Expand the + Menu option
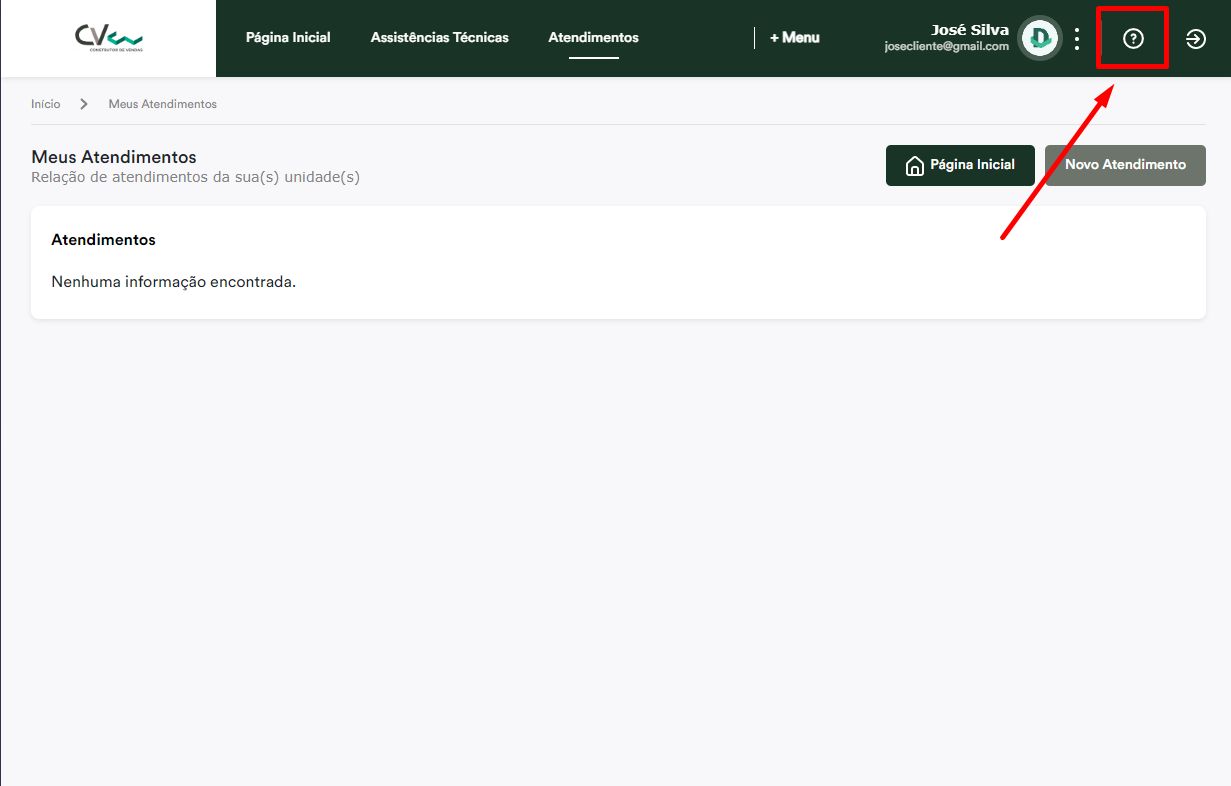The width and height of the screenshot is (1231, 786). pyautogui.click(x=795, y=38)
